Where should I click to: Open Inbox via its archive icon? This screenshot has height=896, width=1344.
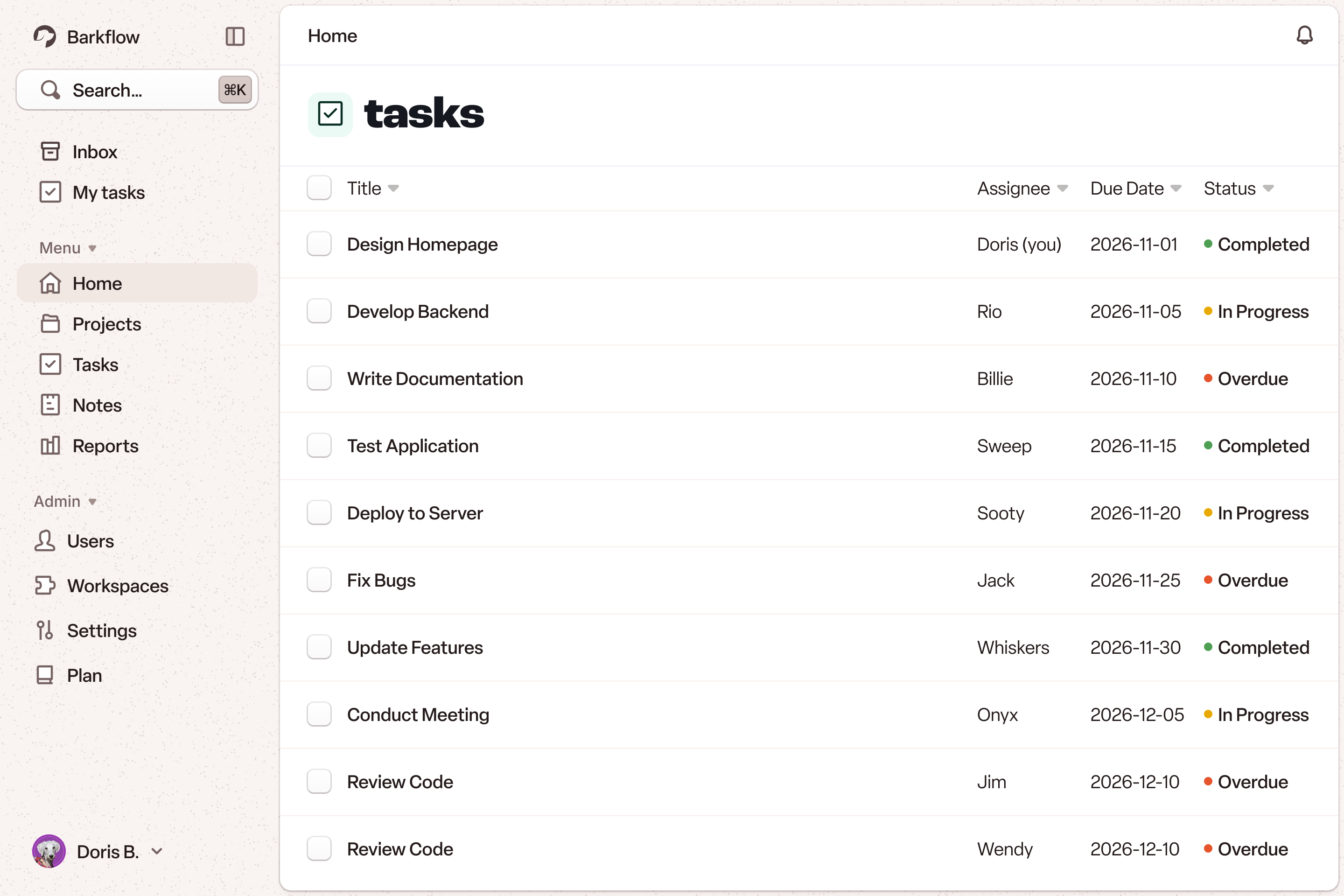50,151
